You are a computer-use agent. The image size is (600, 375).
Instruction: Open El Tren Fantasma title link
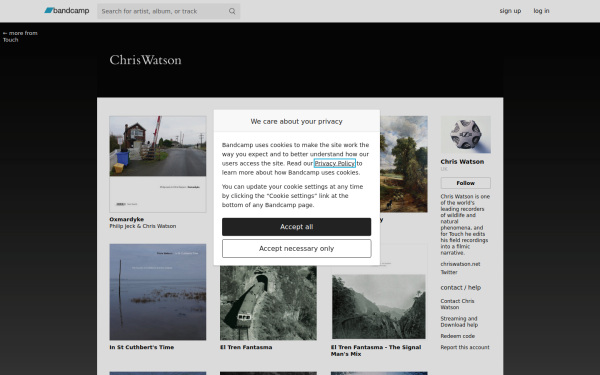coord(246,347)
